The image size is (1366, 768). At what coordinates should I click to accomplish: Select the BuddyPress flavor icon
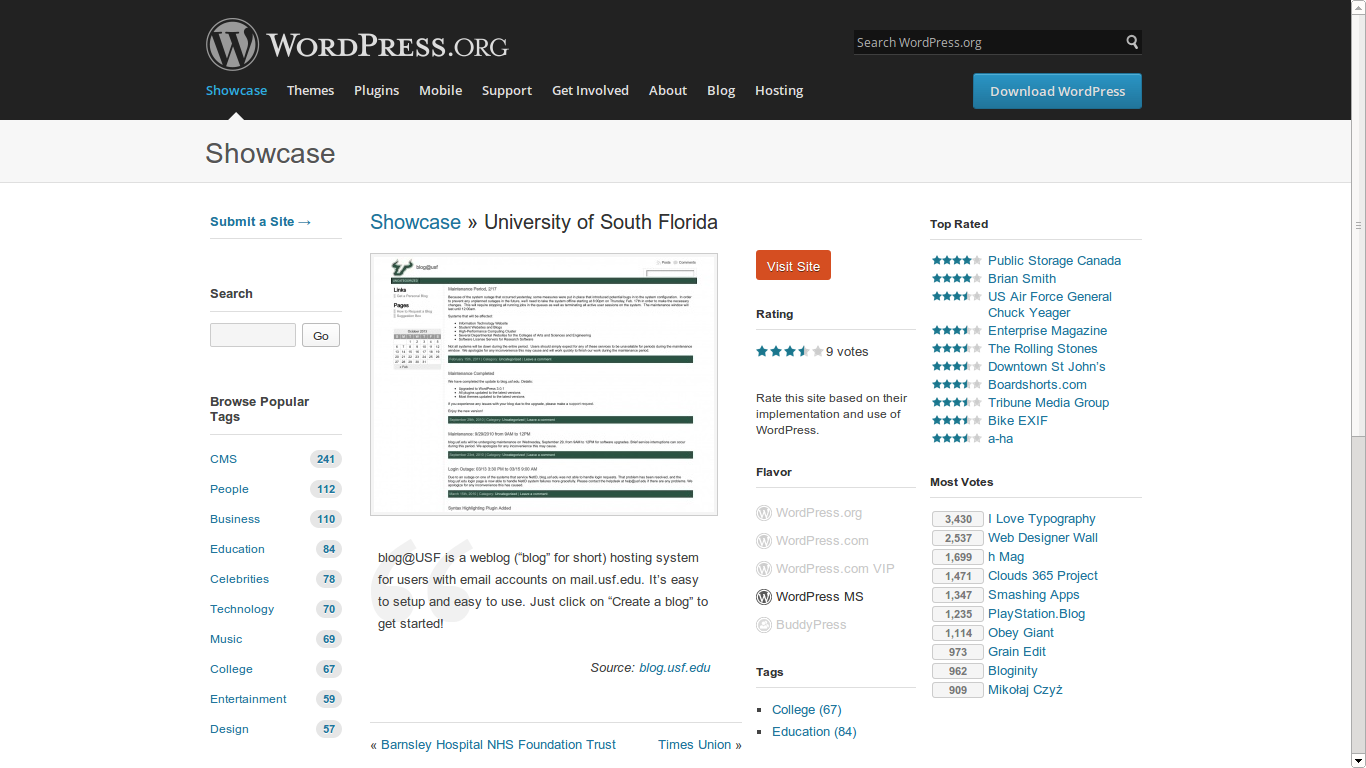(x=764, y=625)
